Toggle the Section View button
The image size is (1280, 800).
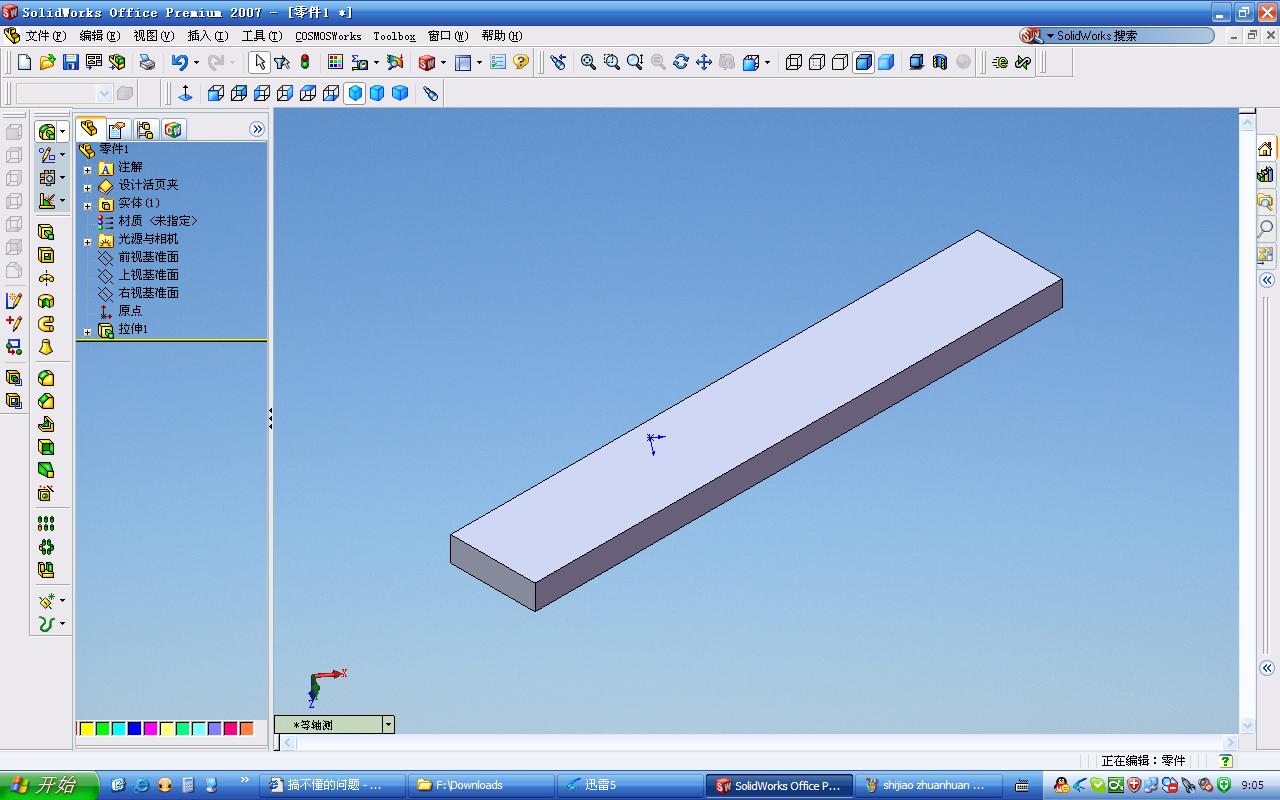(x=939, y=62)
